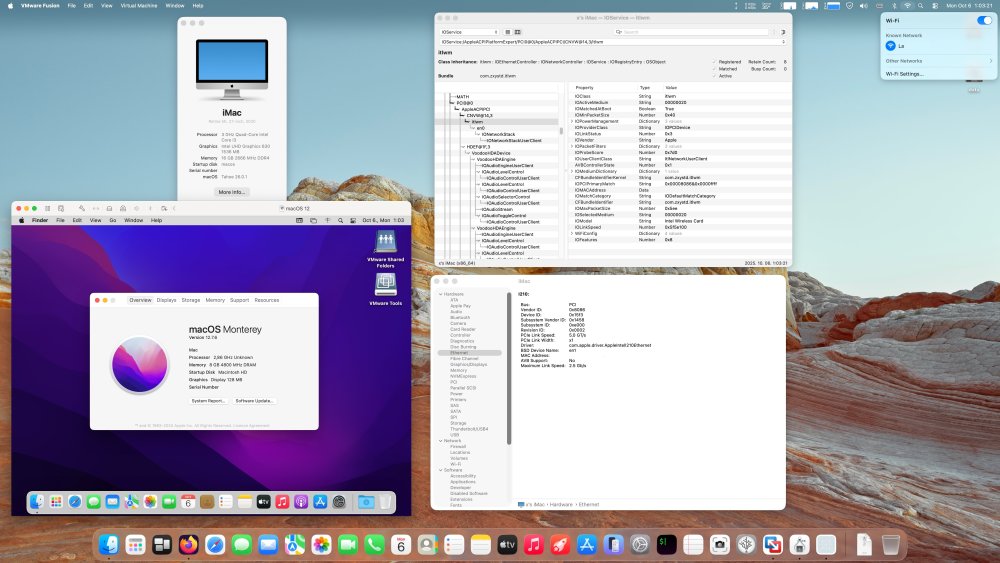This screenshot has width=1000, height=563.
Task: Open VMware Fusion icon in host Dock
Action: click(773, 545)
